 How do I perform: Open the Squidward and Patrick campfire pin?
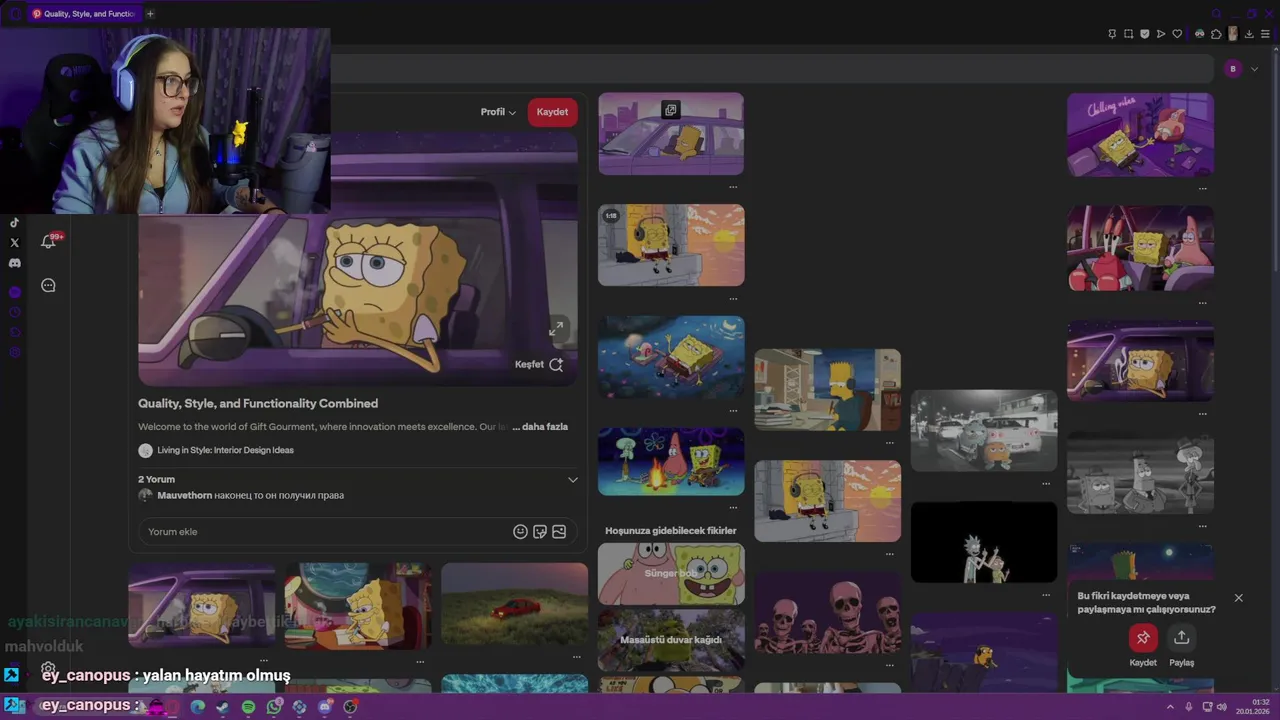(671, 461)
